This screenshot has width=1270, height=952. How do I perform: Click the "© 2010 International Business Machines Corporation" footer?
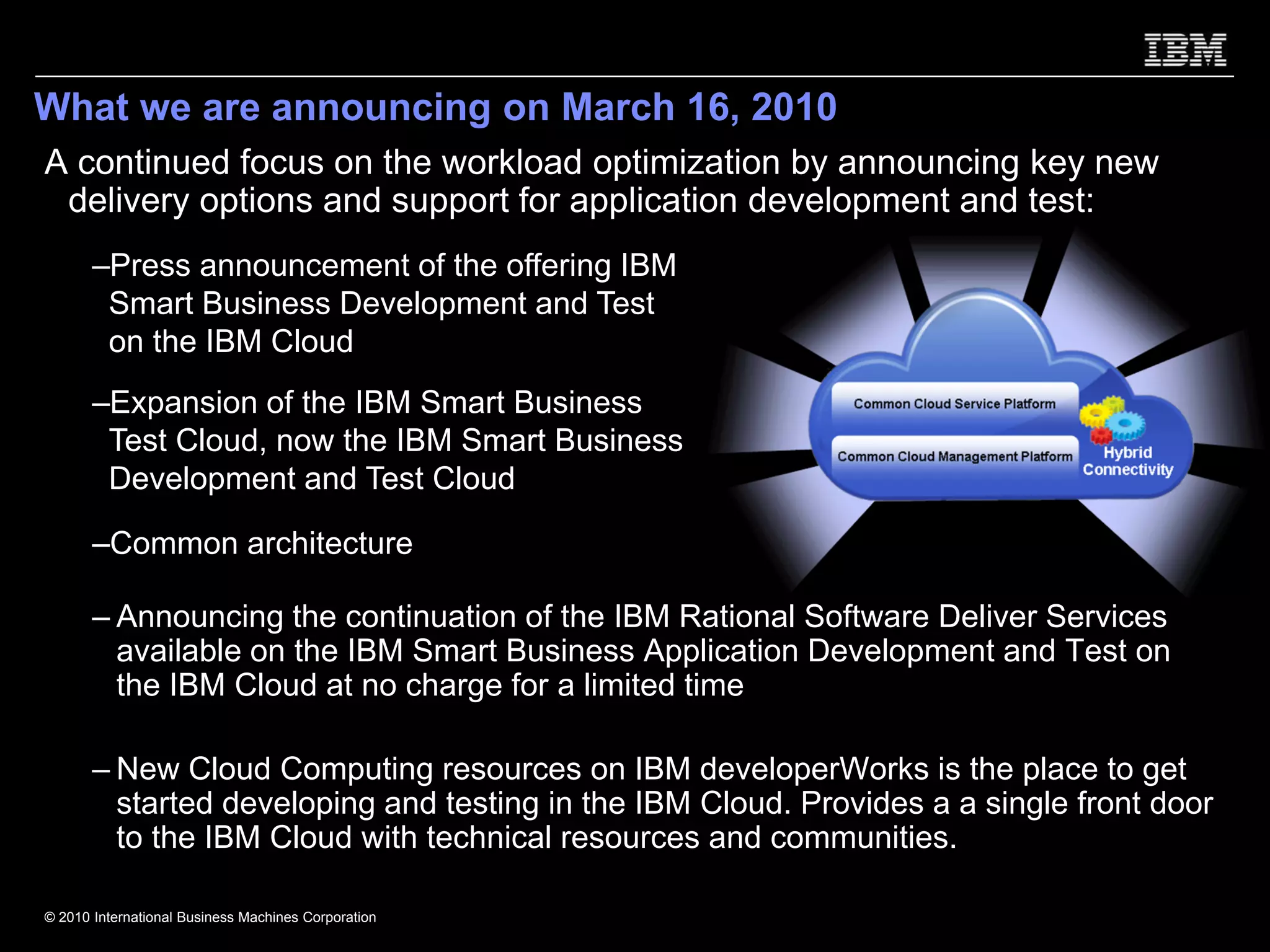[210, 917]
